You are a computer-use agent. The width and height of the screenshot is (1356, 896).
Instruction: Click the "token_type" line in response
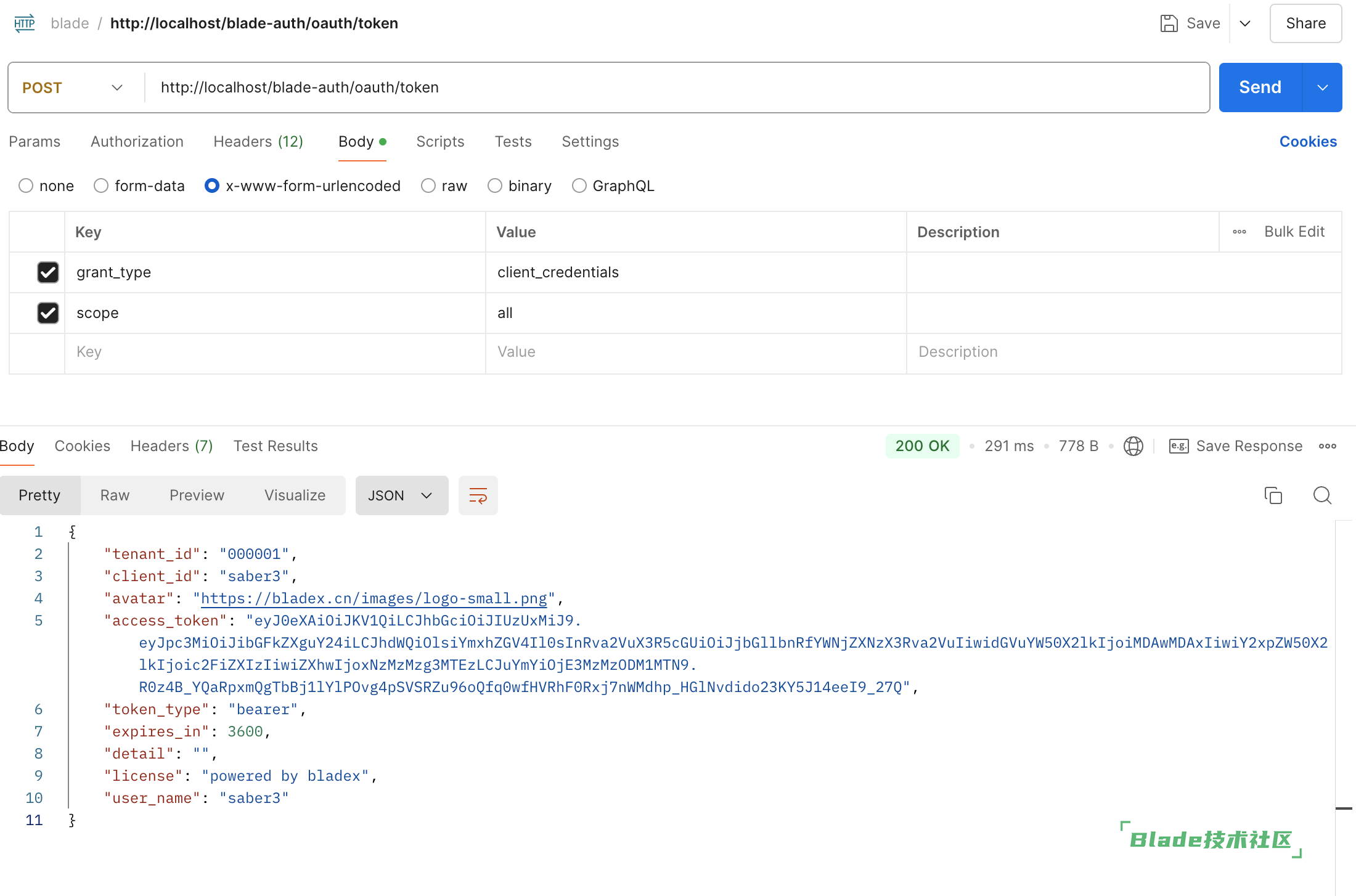click(x=205, y=709)
